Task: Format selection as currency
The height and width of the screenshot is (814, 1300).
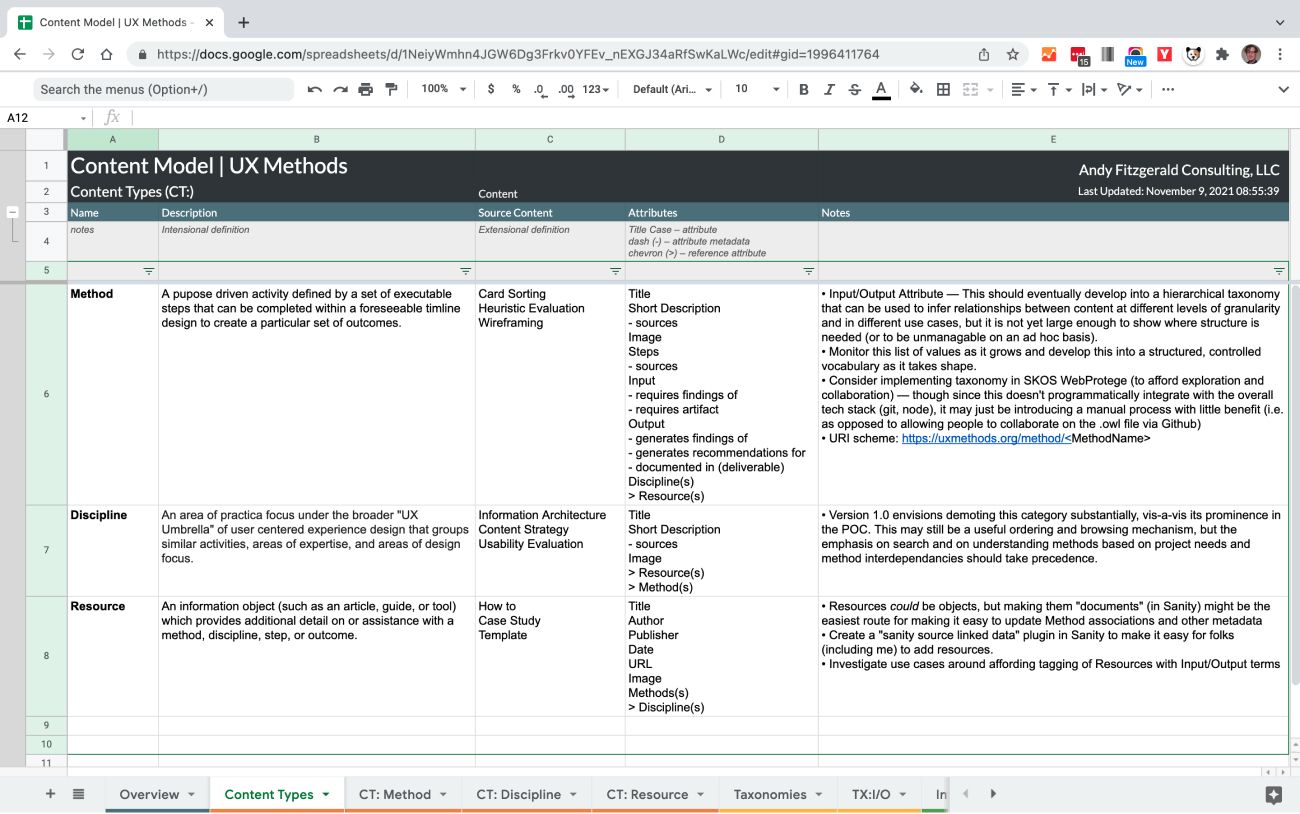Action: 490,89
